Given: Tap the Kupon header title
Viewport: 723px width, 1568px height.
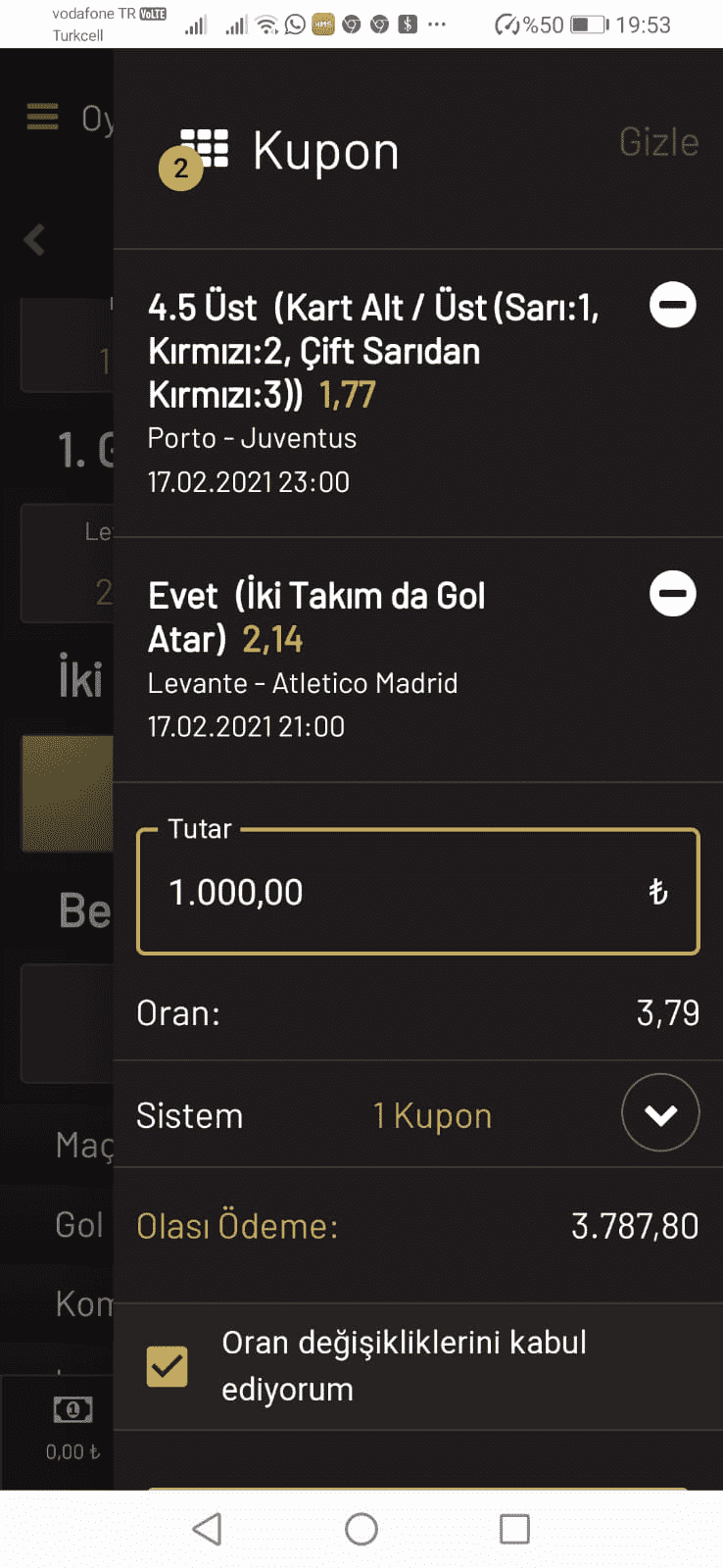Looking at the screenshot, I should pyautogui.click(x=326, y=152).
